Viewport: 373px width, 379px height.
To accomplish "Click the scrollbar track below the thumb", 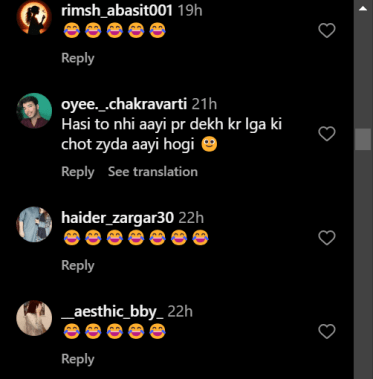I will [363, 263].
